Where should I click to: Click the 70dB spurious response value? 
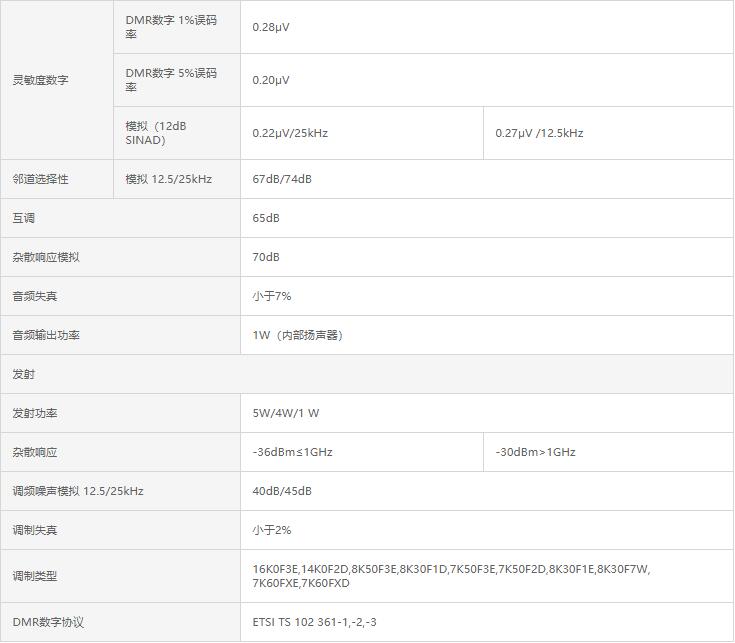[x=266, y=257]
